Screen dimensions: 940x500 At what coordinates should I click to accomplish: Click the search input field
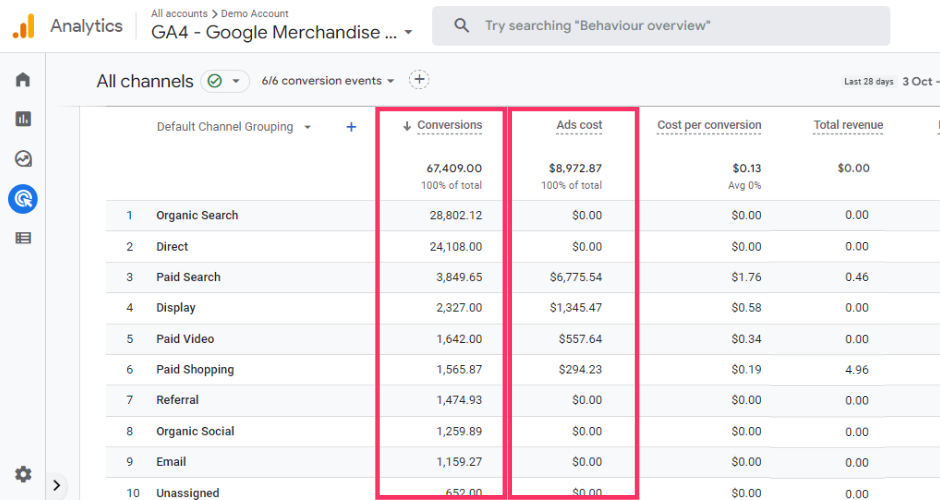660,26
